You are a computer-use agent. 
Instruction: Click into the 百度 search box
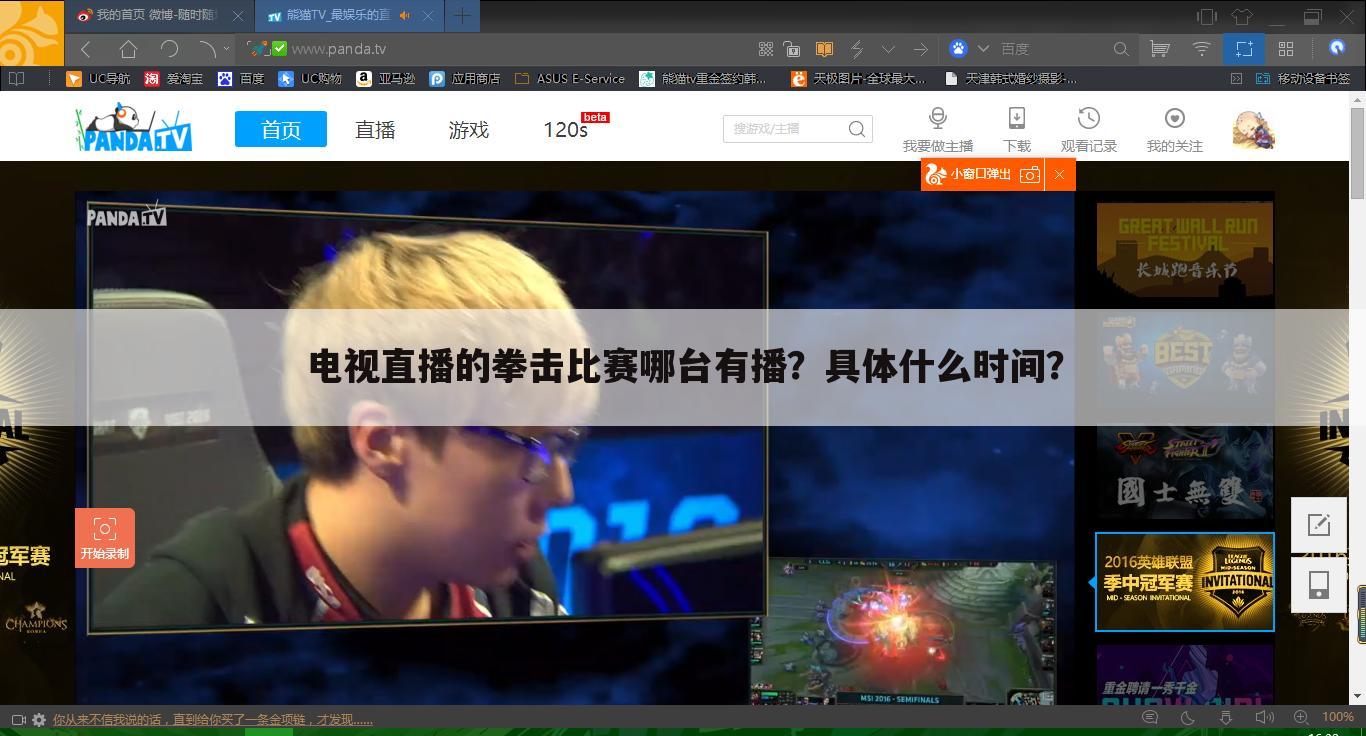click(x=1053, y=48)
